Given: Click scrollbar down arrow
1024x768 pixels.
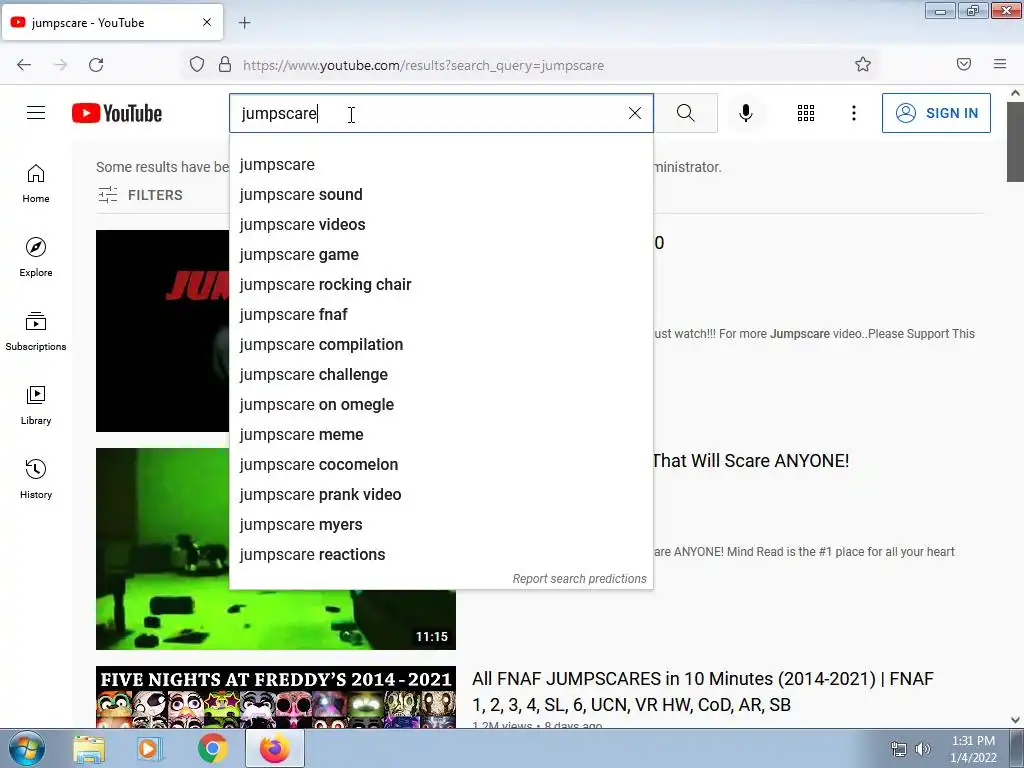Looking at the screenshot, I should tap(1015, 720).
